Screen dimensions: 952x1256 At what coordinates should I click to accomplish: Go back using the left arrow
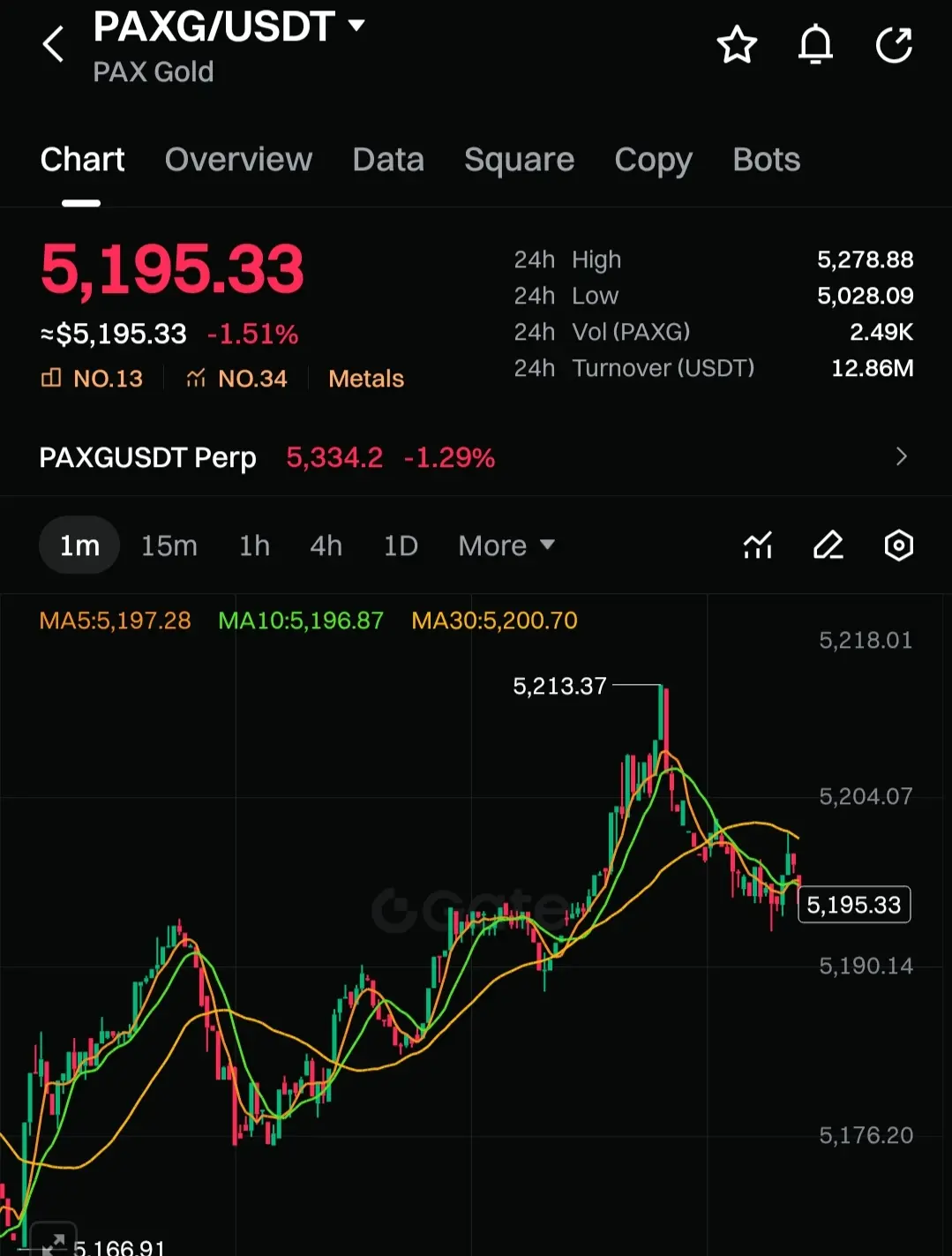(x=54, y=44)
